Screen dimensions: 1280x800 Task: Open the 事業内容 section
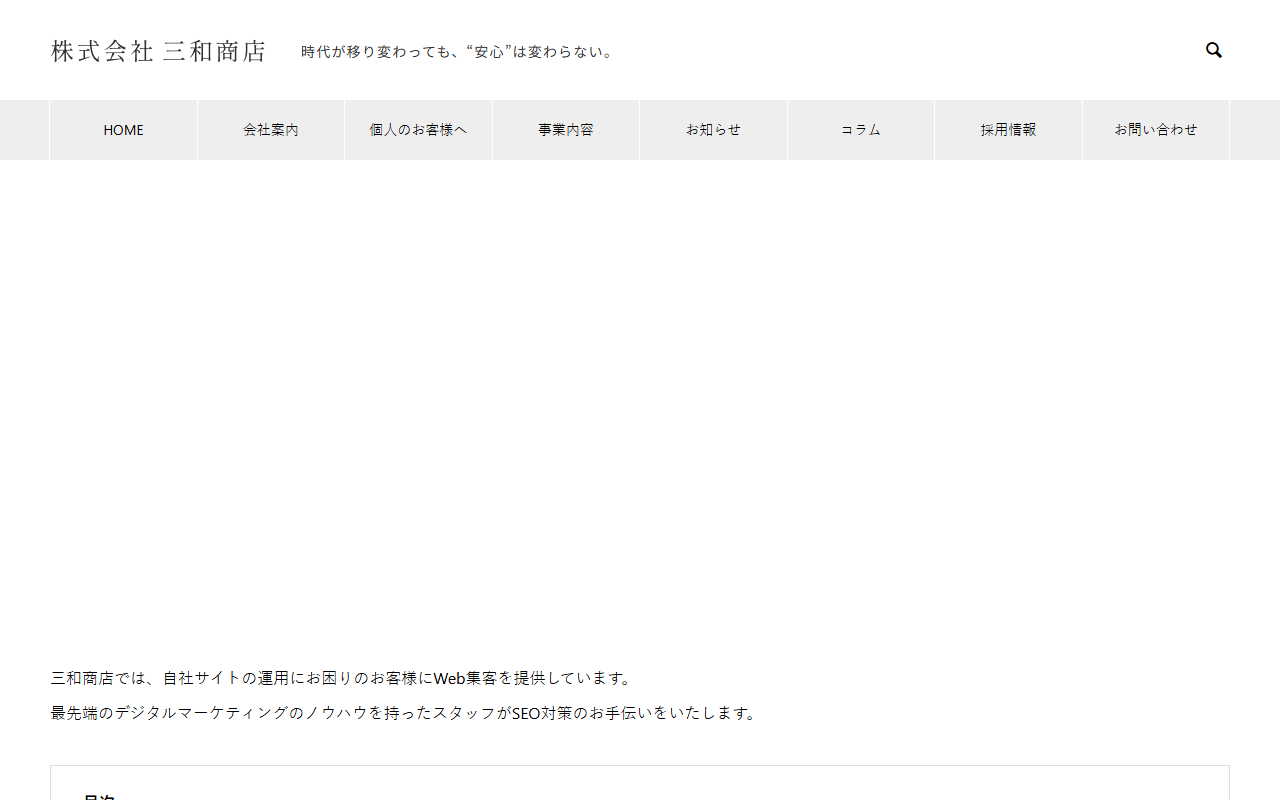pos(565,129)
